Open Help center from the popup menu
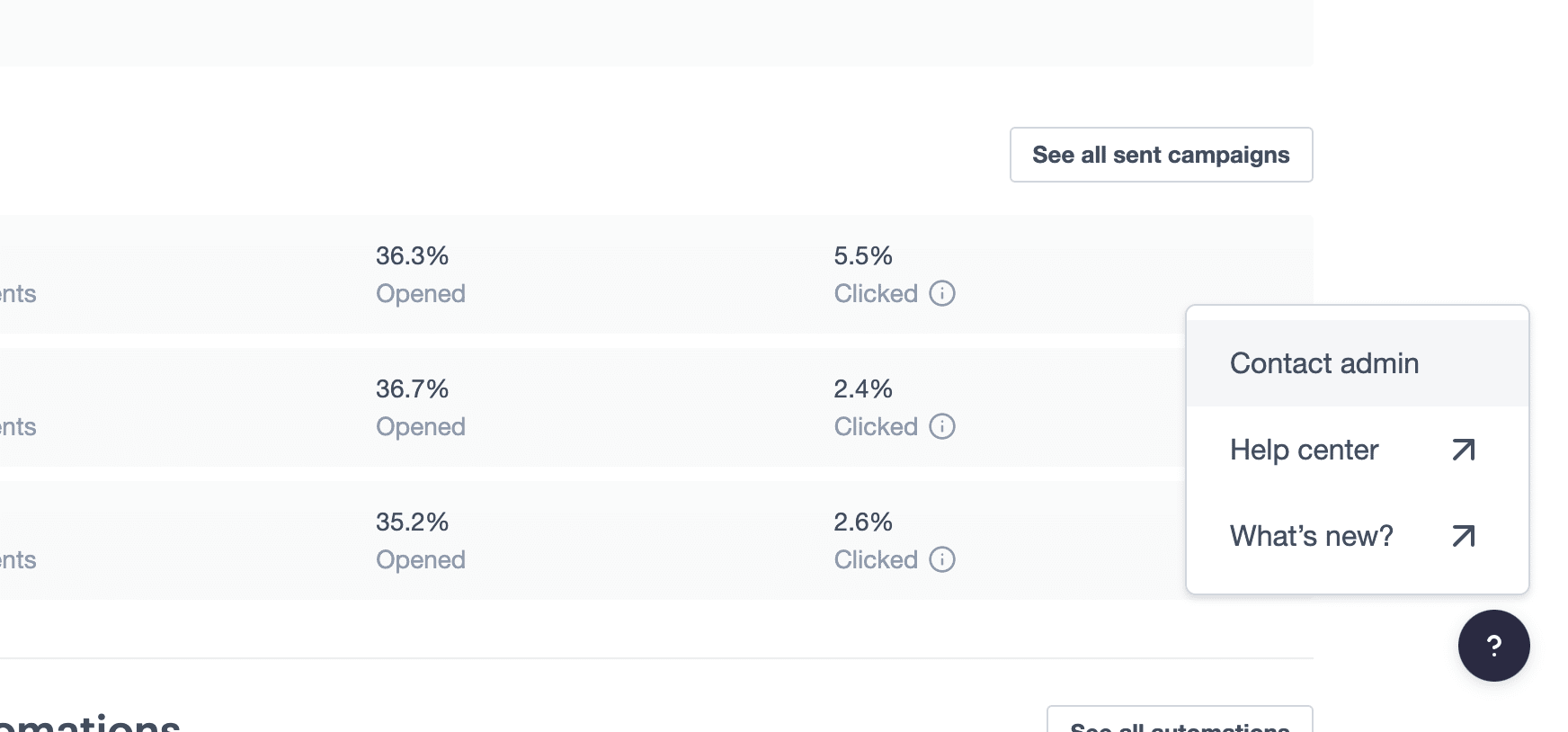Image resolution: width=1568 pixels, height=732 pixels. coord(1304,450)
